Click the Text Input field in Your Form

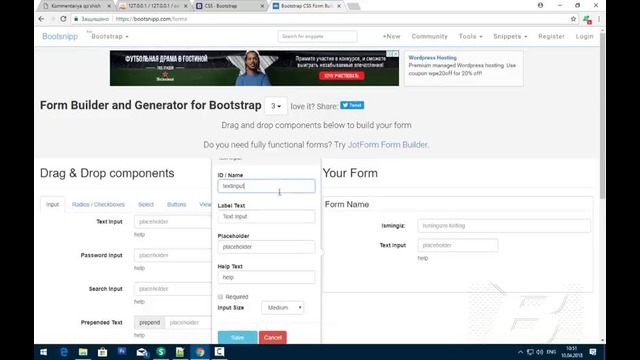(x=458, y=245)
